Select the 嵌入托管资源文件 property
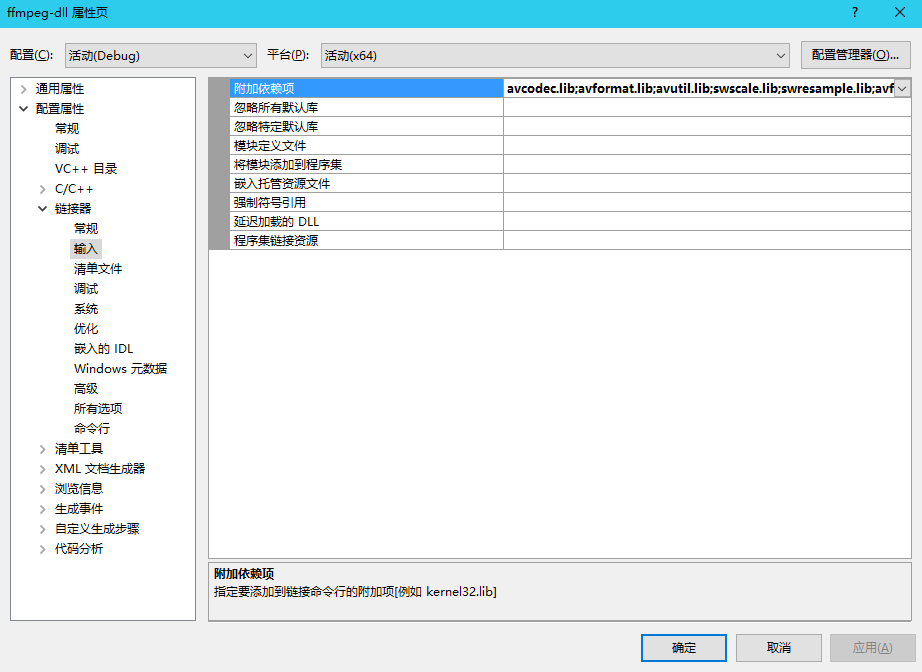Viewport: 922px width, 672px height. coord(366,183)
